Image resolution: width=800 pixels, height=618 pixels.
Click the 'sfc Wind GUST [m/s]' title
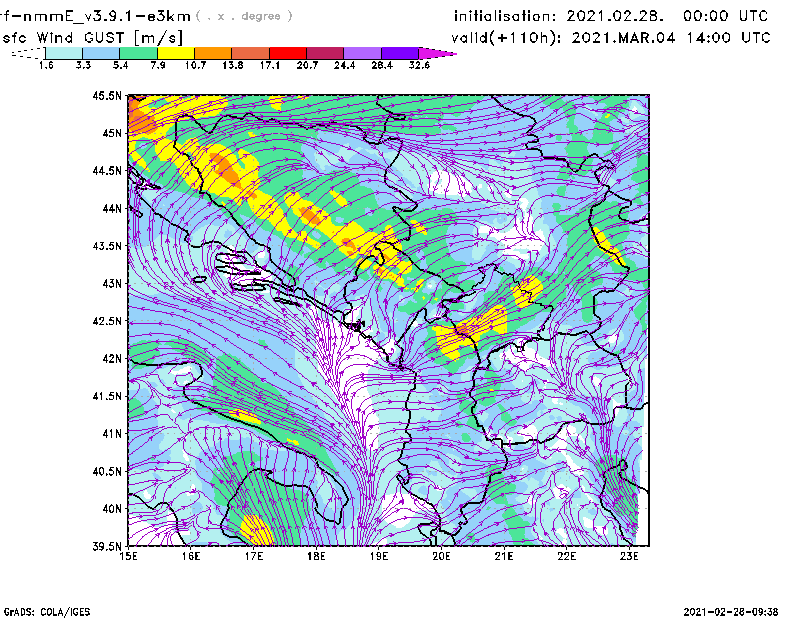tap(92, 38)
